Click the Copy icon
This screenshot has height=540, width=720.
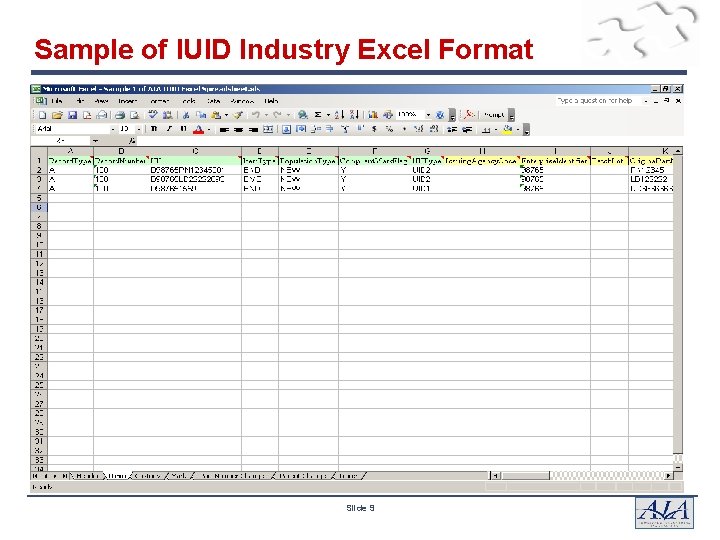pos(201,115)
